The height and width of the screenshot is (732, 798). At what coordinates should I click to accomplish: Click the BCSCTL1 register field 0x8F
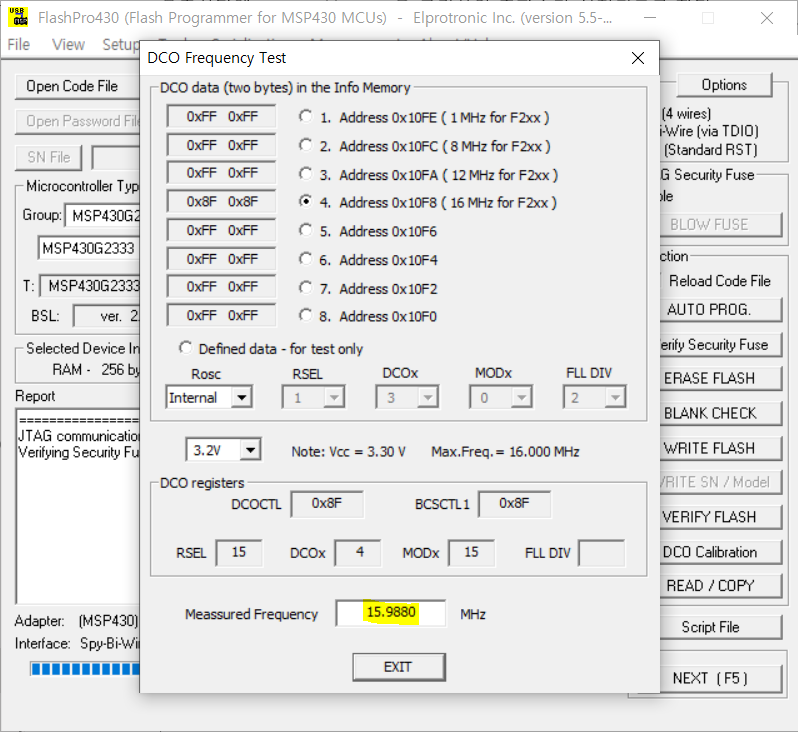pos(514,504)
